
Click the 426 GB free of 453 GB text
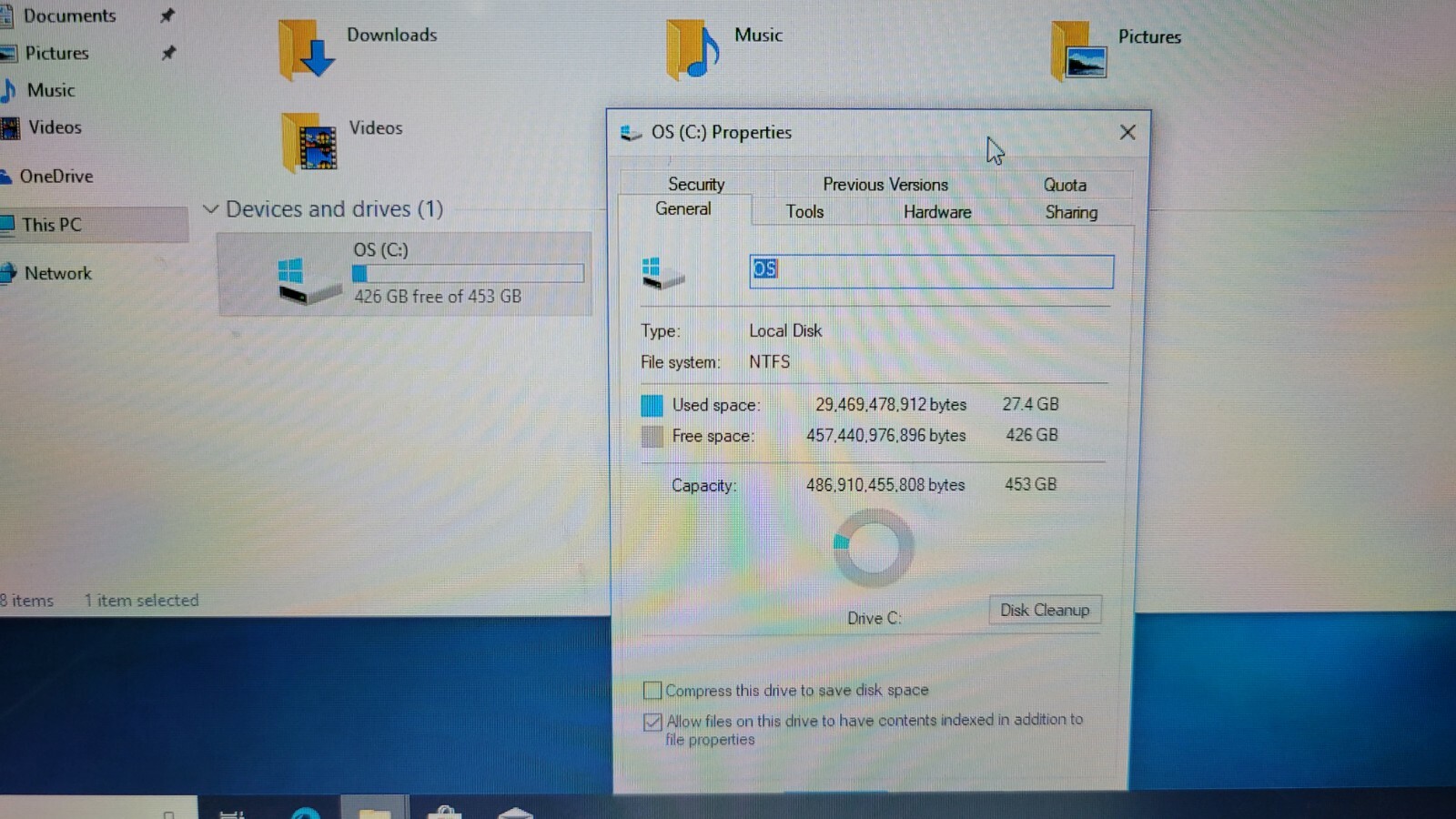(x=438, y=297)
